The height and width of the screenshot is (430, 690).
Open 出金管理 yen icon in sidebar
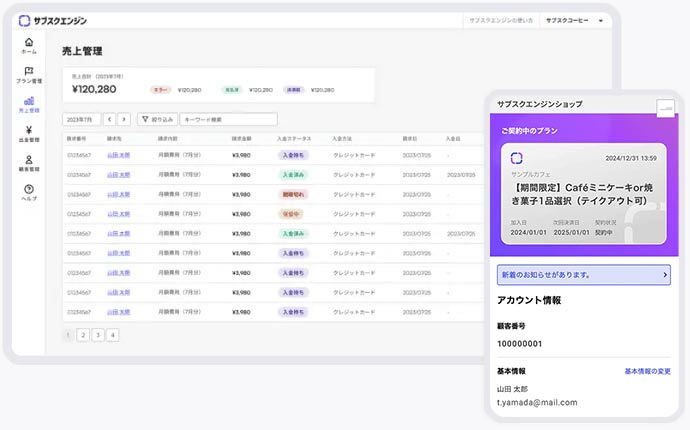[29, 130]
